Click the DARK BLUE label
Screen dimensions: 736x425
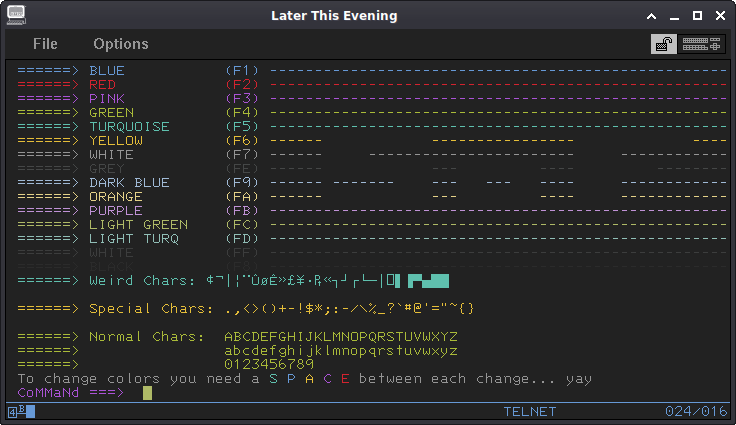coord(130,183)
